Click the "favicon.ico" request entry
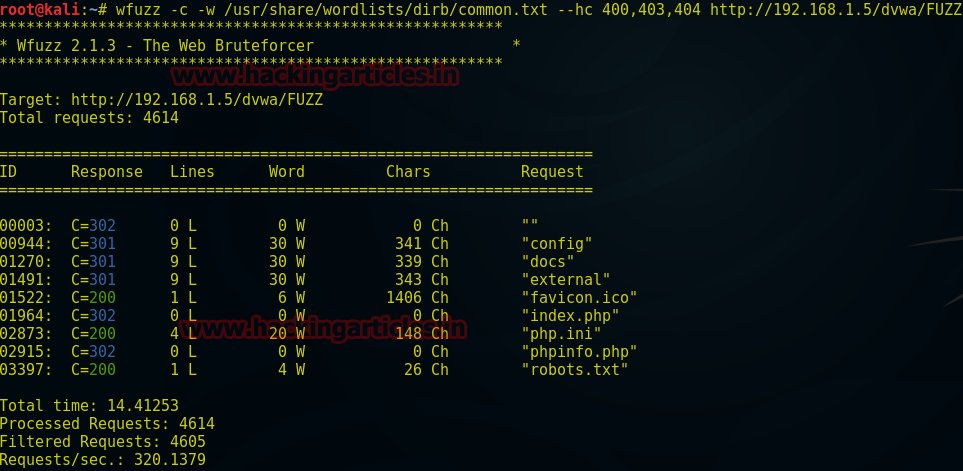Image resolution: width=963 pixels, height=471 pixels. [x=579, y=298]
